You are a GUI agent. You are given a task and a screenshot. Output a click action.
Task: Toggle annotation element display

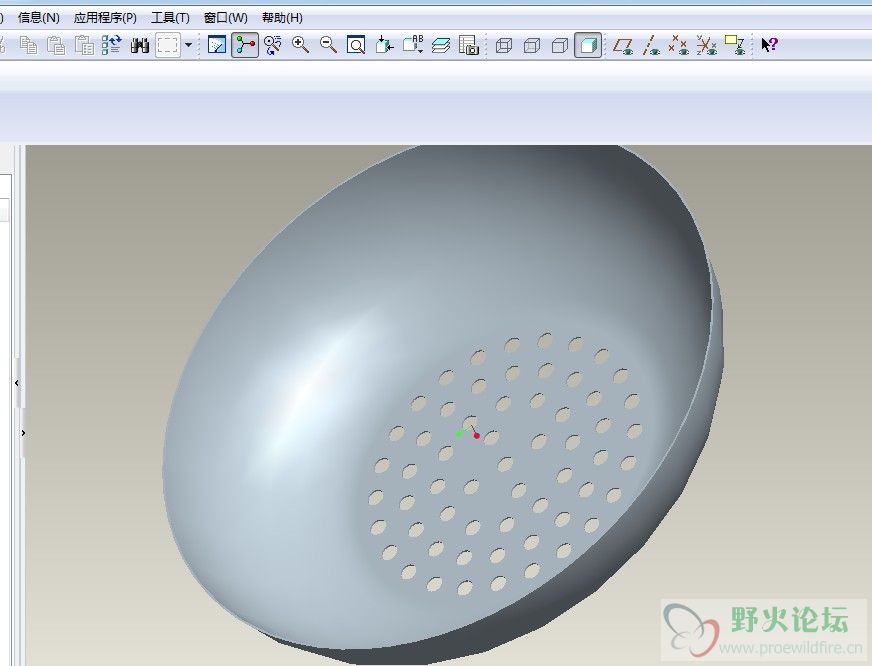735,45
